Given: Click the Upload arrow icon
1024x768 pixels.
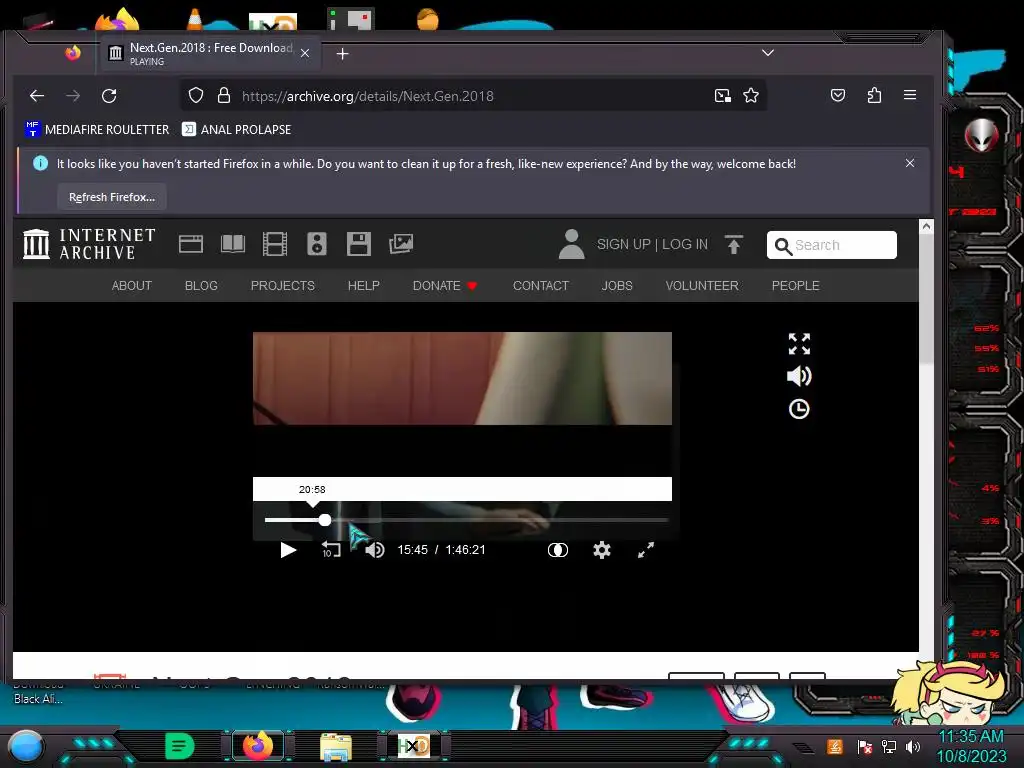Looking at the screenshot, I should tap(734, 244).
